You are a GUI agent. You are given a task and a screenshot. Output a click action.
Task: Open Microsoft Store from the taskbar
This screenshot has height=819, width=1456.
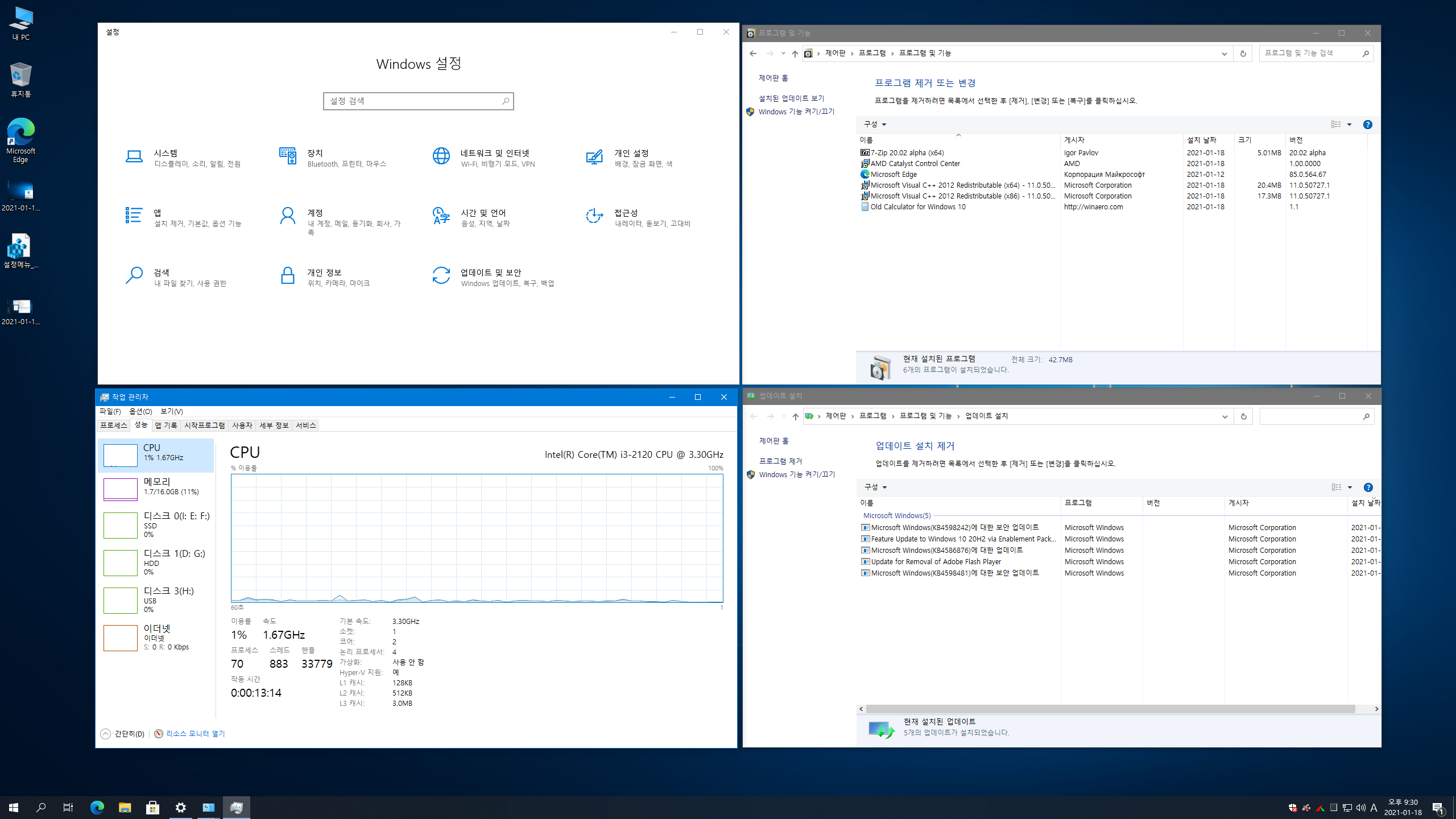tap(152, 807)
